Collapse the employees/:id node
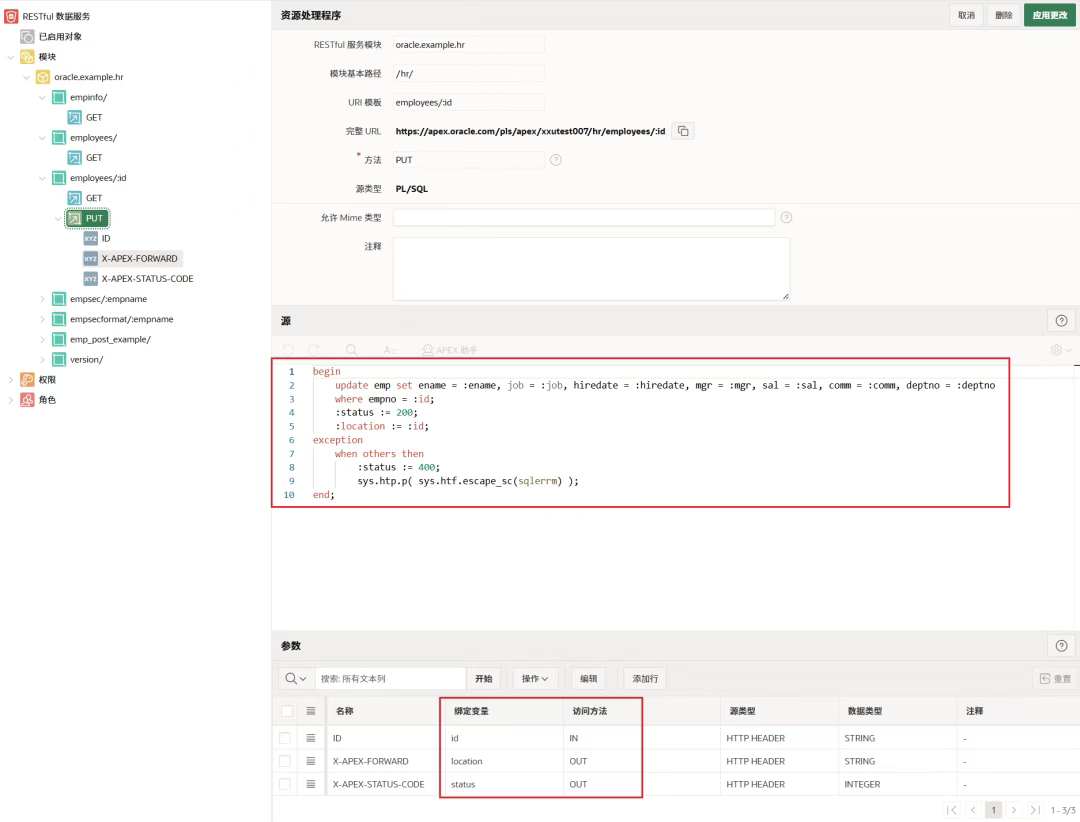The height and width of the screenshot is (822, 1080). point(42,178)
